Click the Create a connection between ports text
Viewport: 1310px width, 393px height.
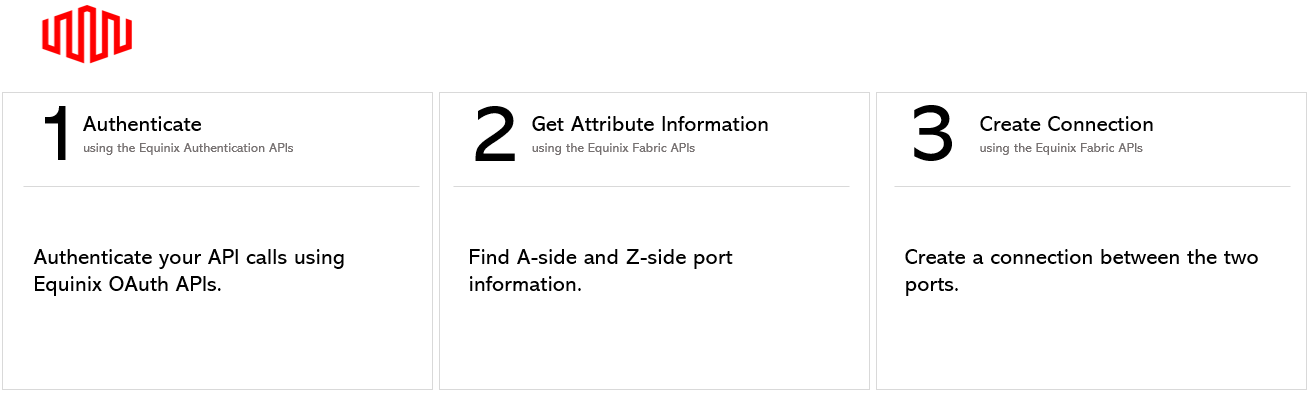pos(1081,270)
